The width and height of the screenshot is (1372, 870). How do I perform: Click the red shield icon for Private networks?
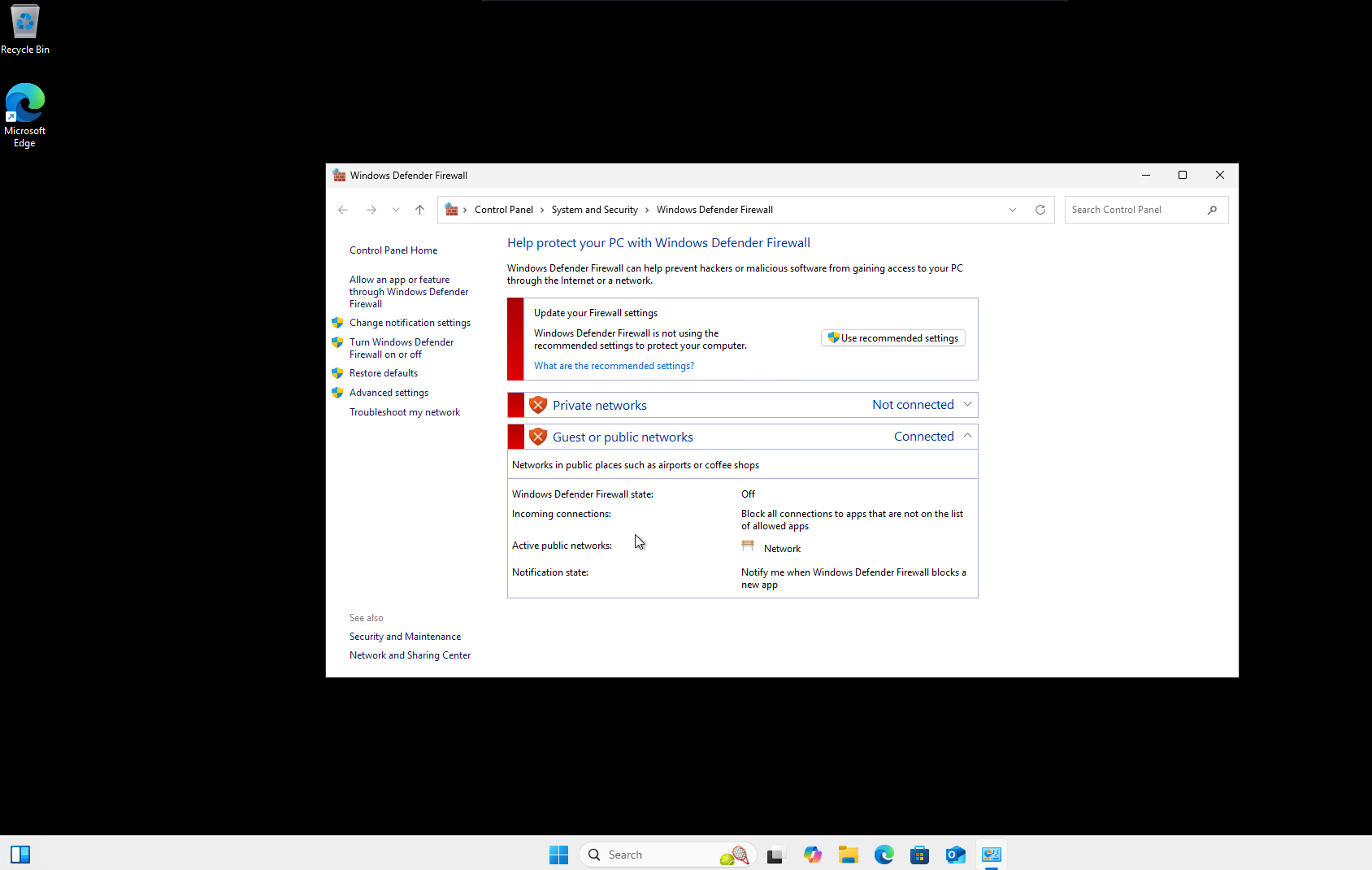538,405
